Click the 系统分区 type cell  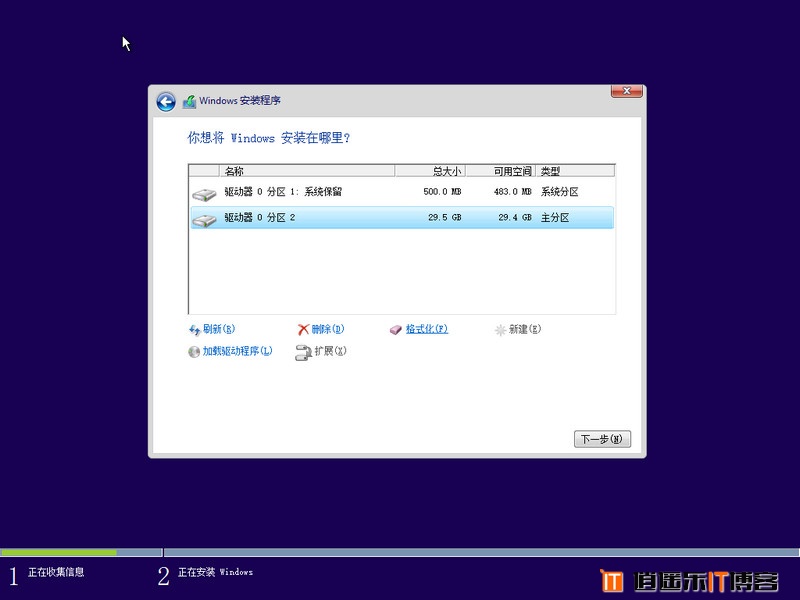pos(560,192)
